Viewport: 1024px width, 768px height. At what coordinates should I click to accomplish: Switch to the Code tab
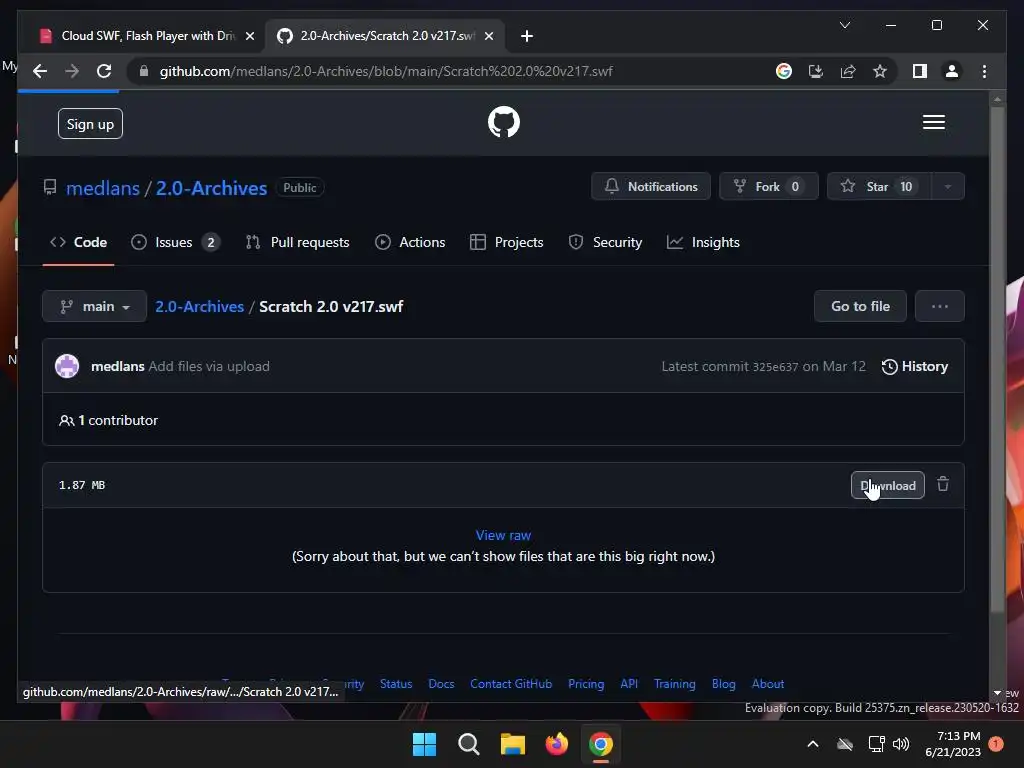[78, 242]
